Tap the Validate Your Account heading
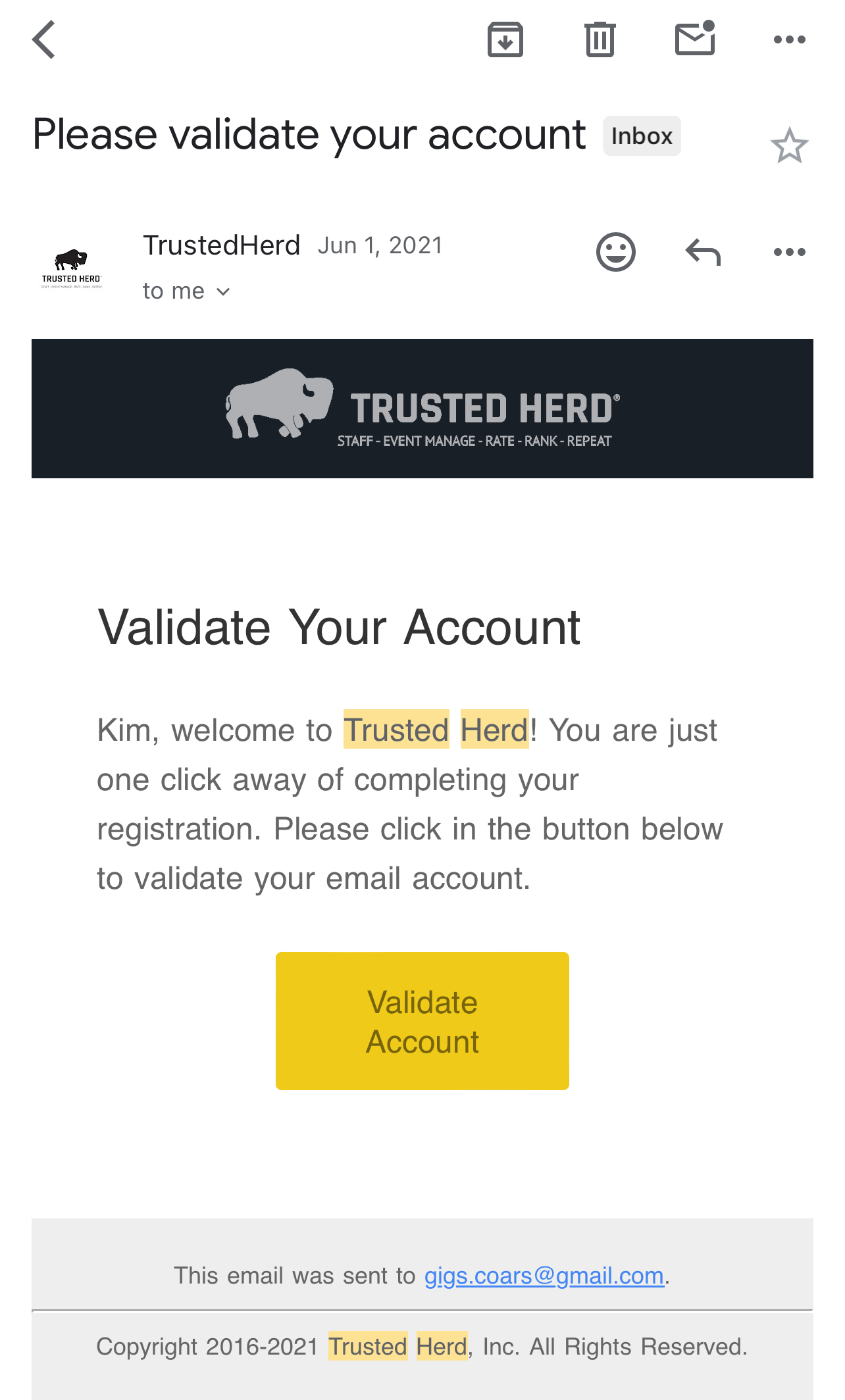 tap(339, 627)
